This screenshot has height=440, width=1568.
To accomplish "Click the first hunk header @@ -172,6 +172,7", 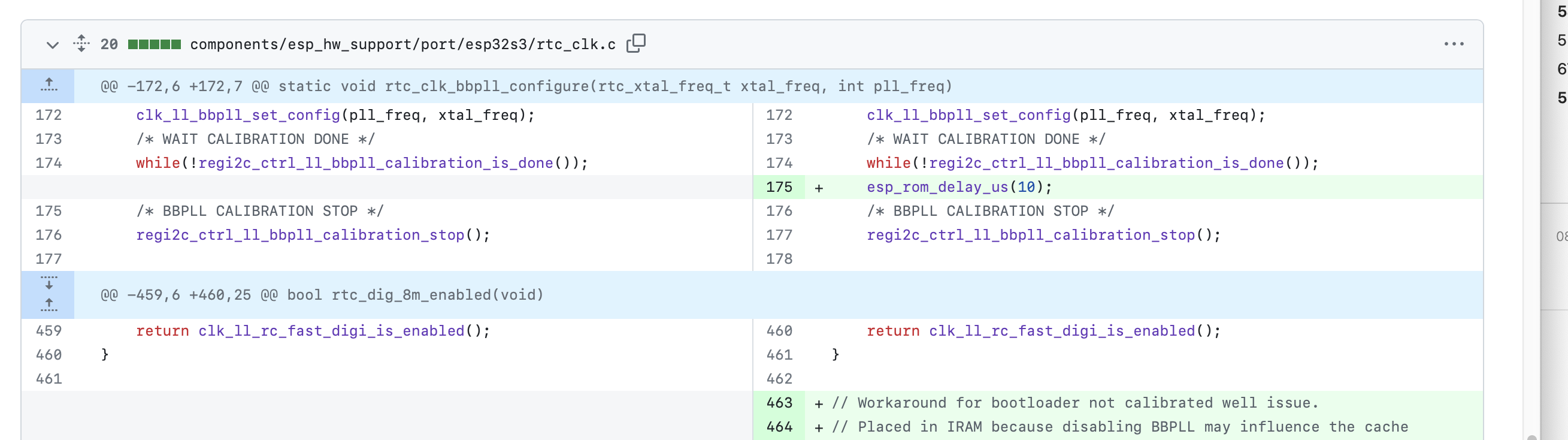I will [526, 86].
